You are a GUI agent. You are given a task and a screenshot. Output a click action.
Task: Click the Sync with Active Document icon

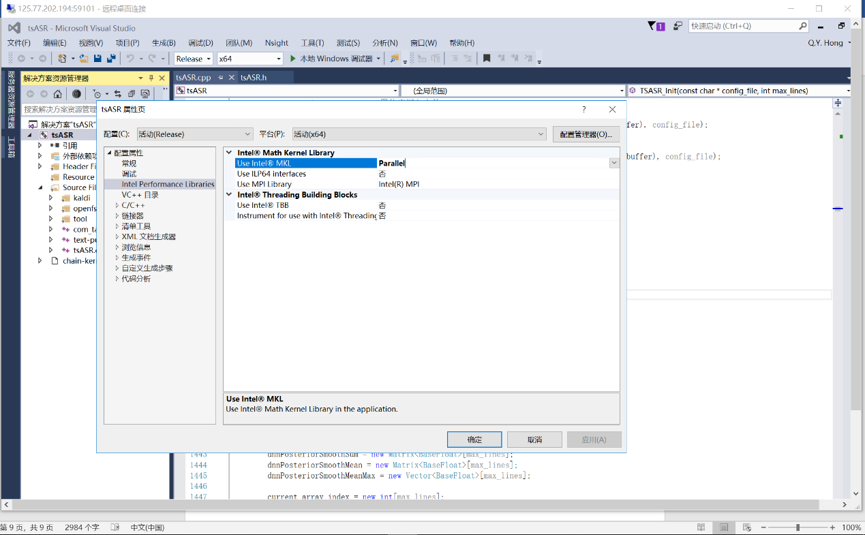(118, 94)
